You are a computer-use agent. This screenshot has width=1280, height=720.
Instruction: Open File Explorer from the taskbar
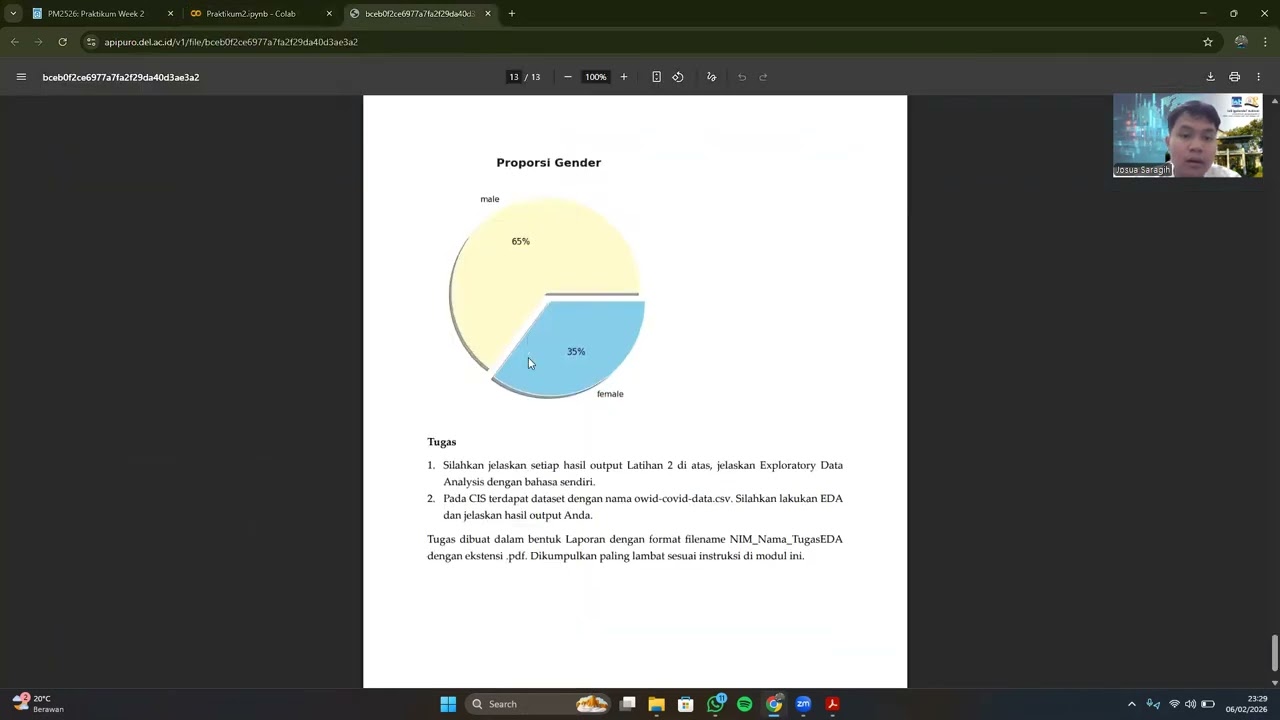tap(656, 704)
